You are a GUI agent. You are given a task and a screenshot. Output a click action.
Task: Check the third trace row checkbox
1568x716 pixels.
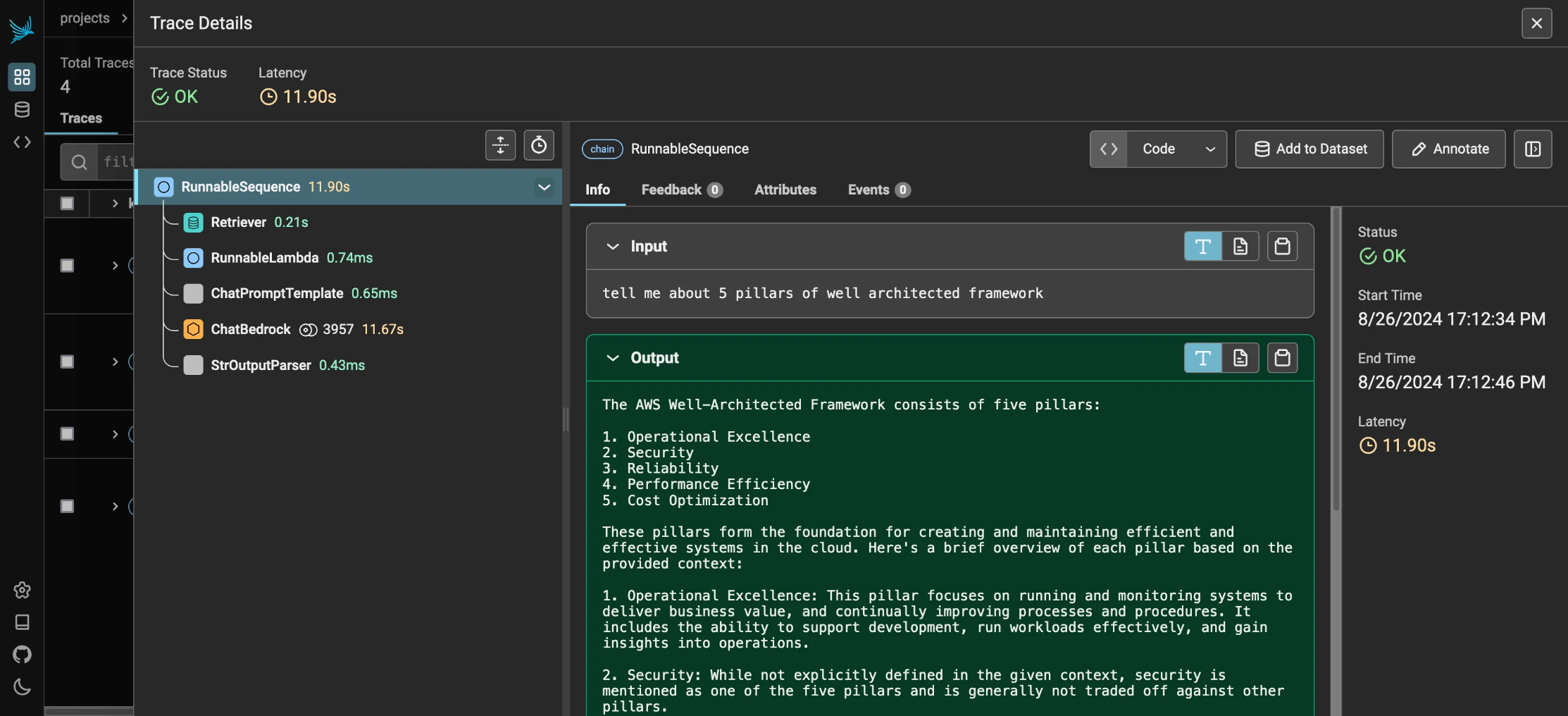[x=67, y=362]
